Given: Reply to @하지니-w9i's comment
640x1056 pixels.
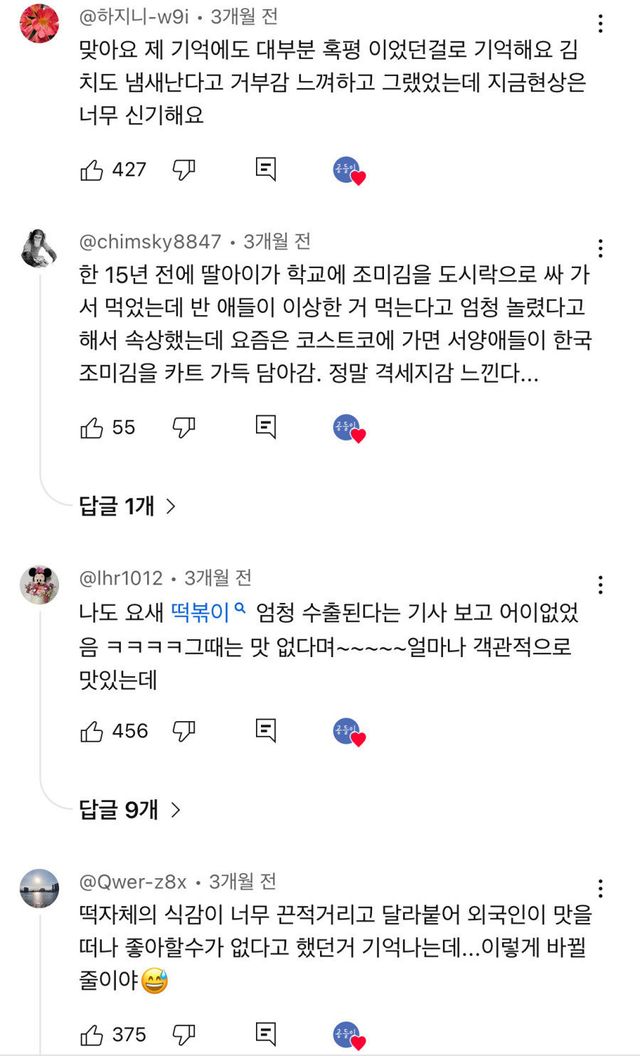Looking at the screenshot, I should [x=266, y=169].
